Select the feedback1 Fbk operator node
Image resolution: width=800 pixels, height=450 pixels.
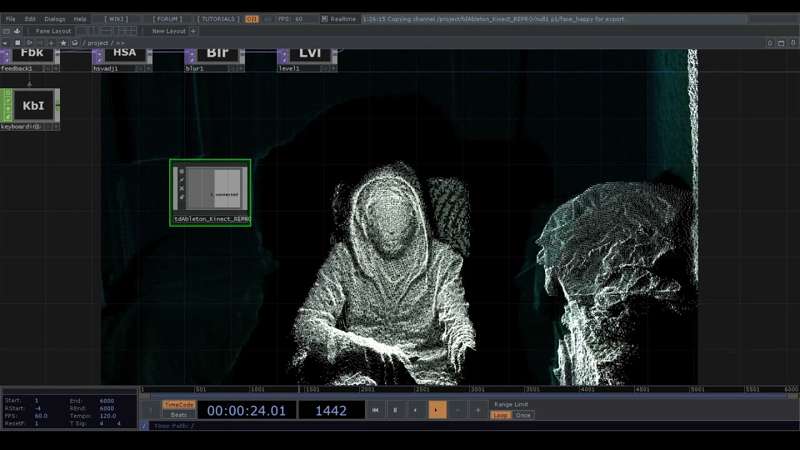(30, 60)
